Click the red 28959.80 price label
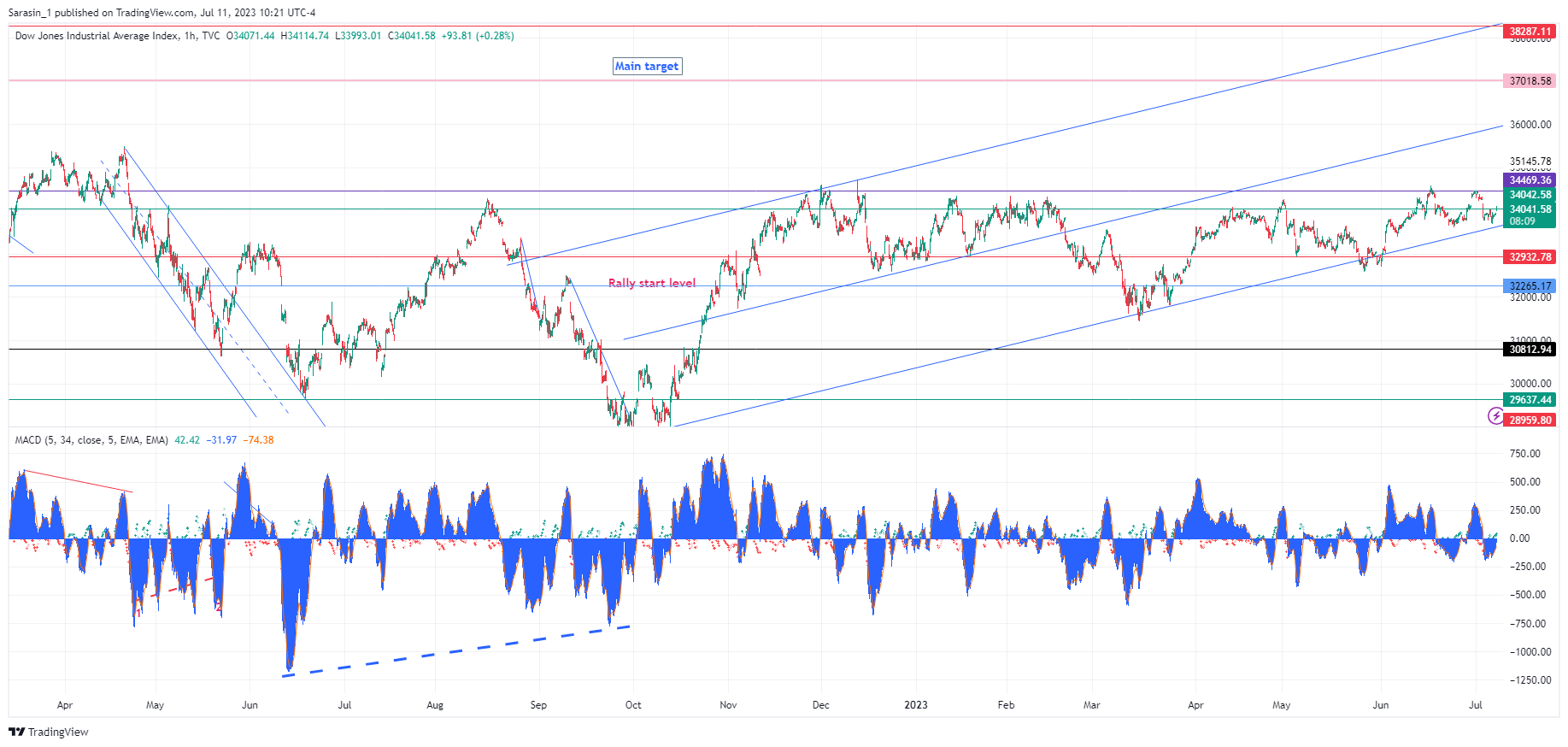Screen dimensions: 1568x747 click(1530, 421)
